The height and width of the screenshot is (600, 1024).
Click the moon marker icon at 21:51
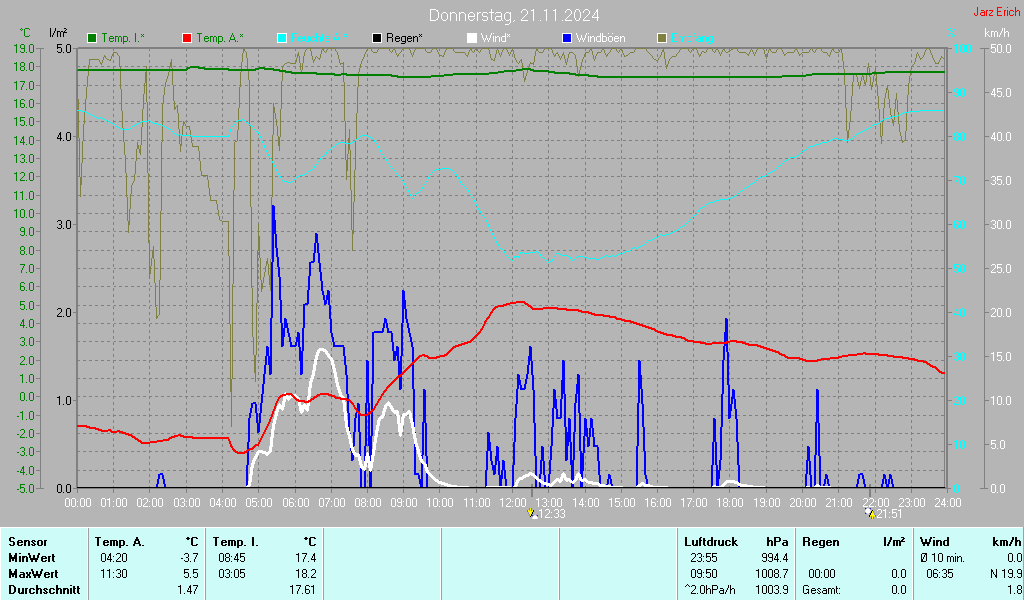[869, 513]
